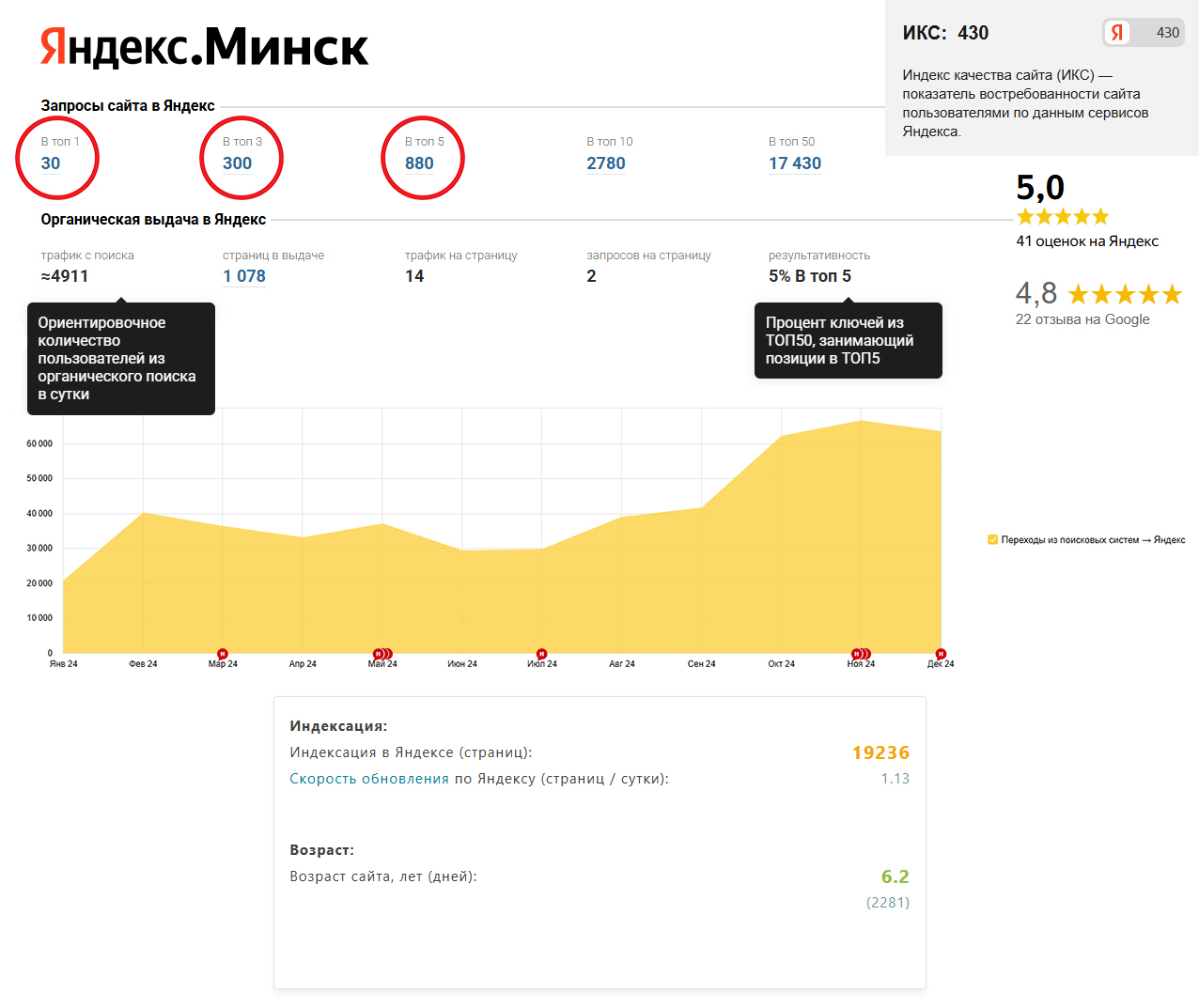1199x1008 pixels.
Task: Click the Сен 24 label on the chart axis
Action: 701,664
